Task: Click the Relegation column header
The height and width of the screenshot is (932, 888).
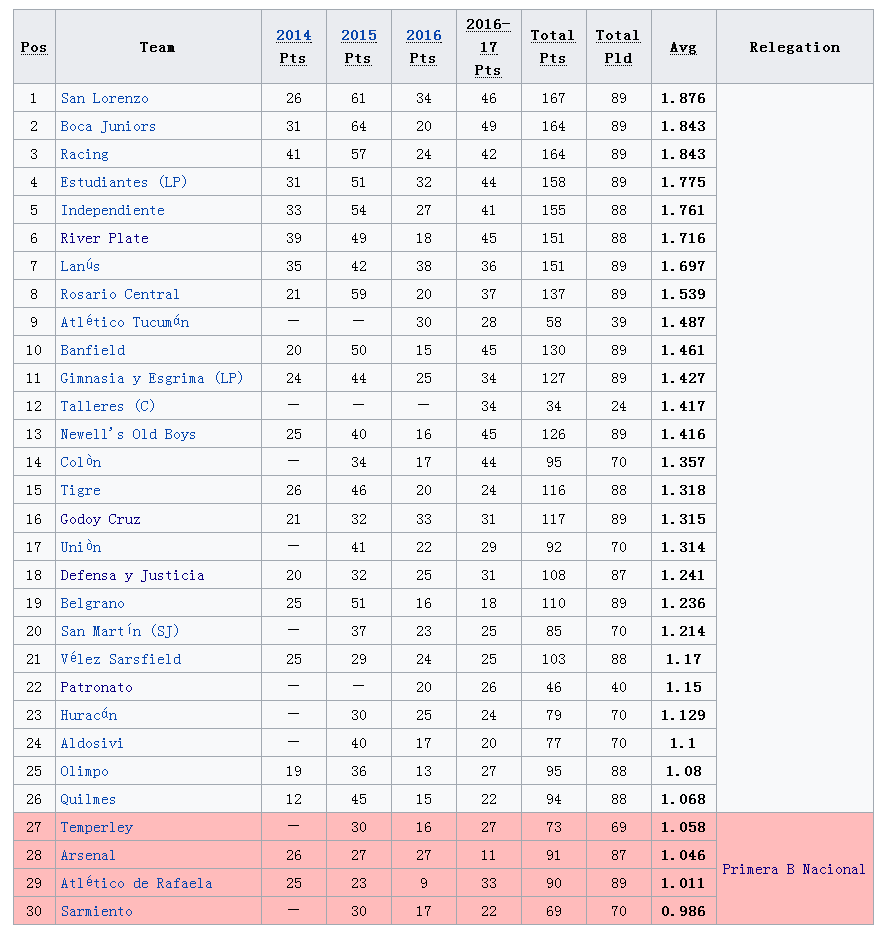Action: (x=795, y=47)
